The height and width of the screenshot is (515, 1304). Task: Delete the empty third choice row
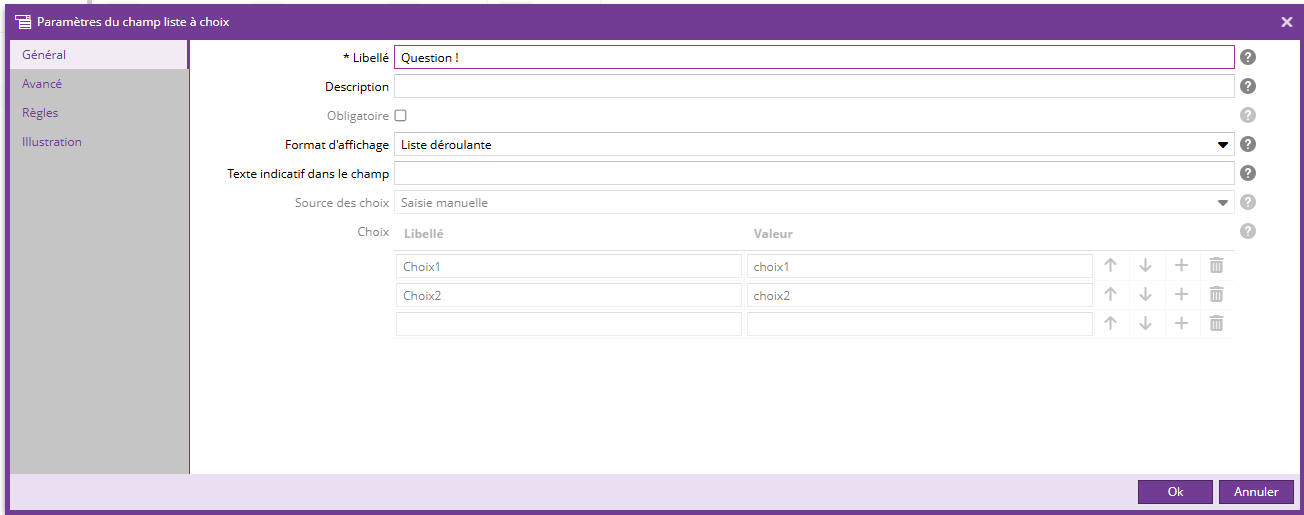(1216, 324)
